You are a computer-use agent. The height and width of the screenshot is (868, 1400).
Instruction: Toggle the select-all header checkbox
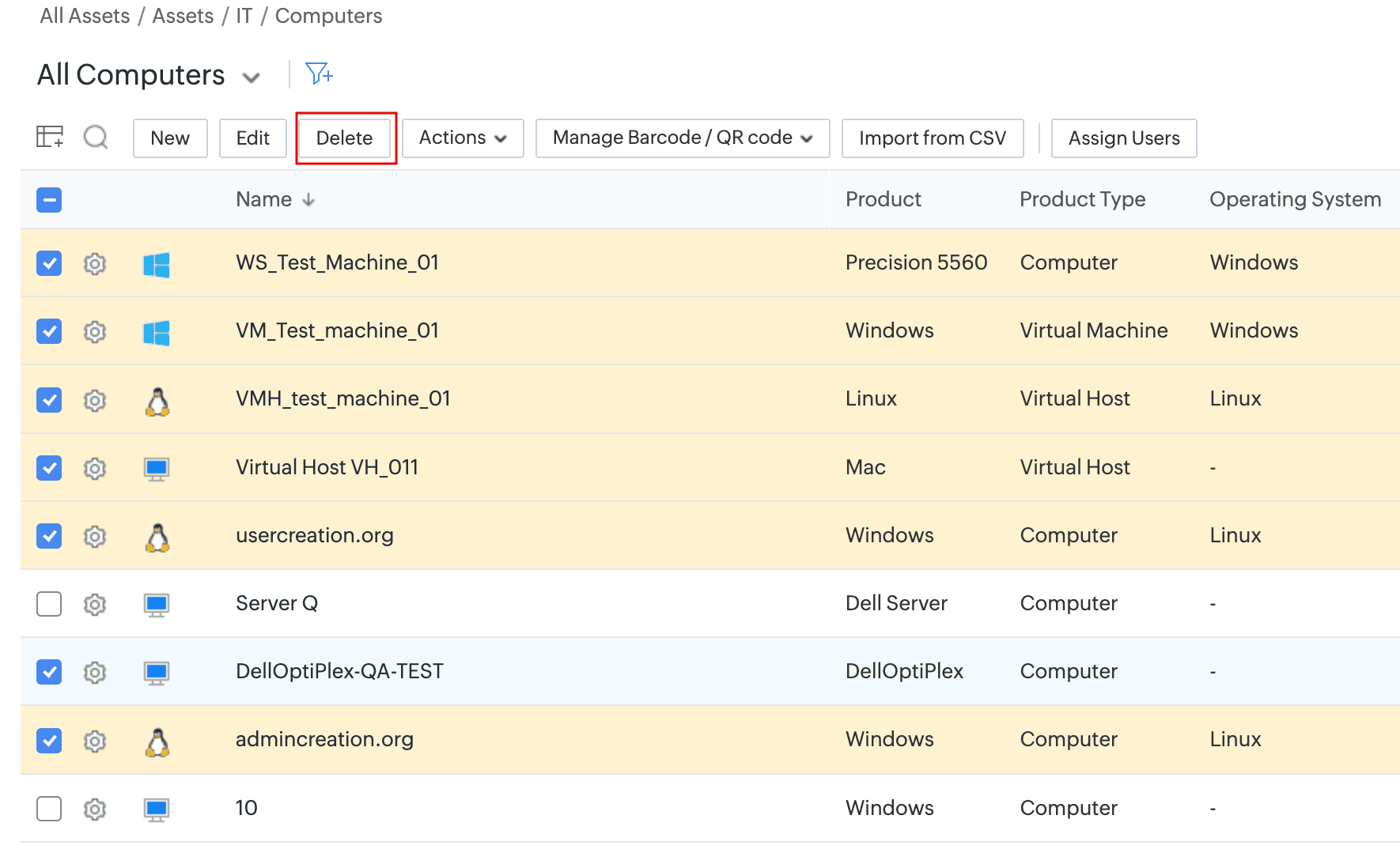49,200
